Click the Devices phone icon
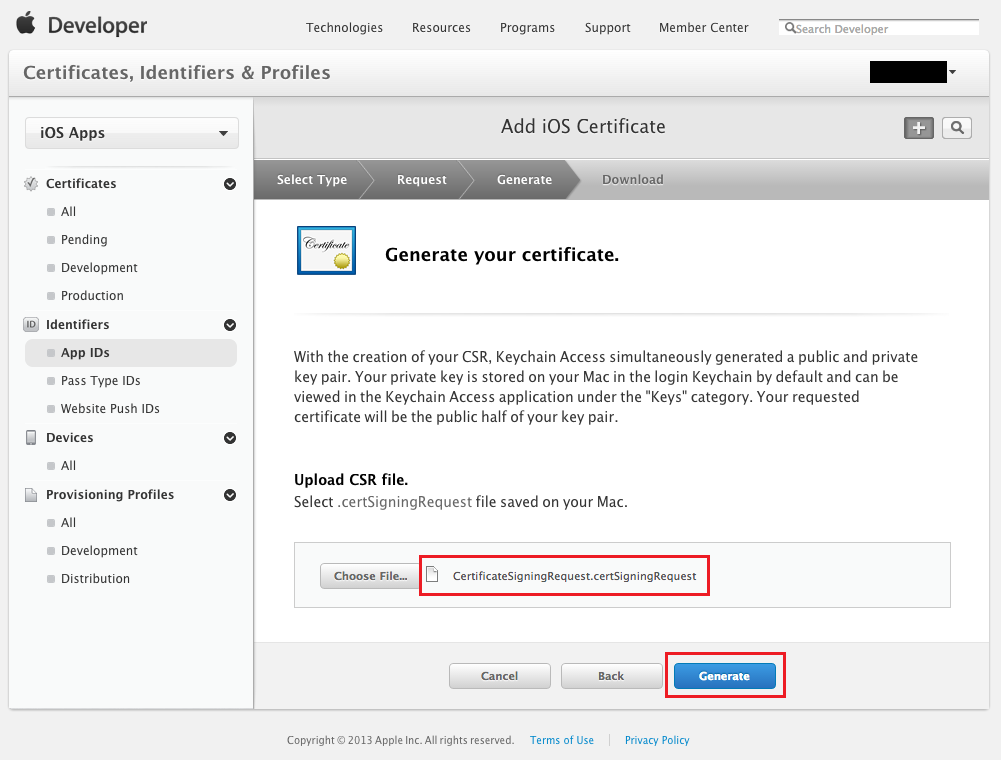The width and height of the screenshot is (1001, 760). [x=31, y=437]
